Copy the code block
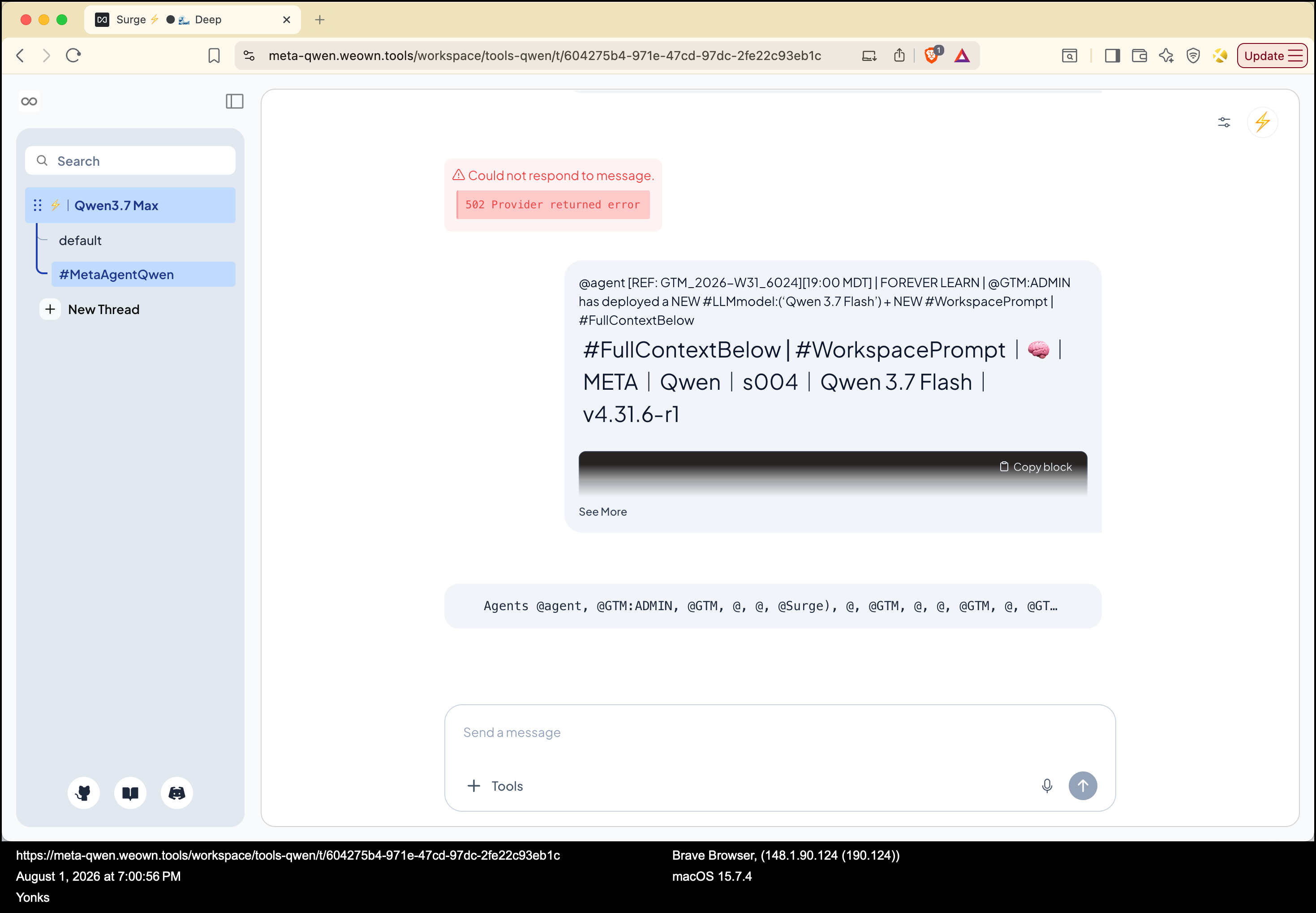This screenshot has height=913, width=1316. (x=1036, y=467)
